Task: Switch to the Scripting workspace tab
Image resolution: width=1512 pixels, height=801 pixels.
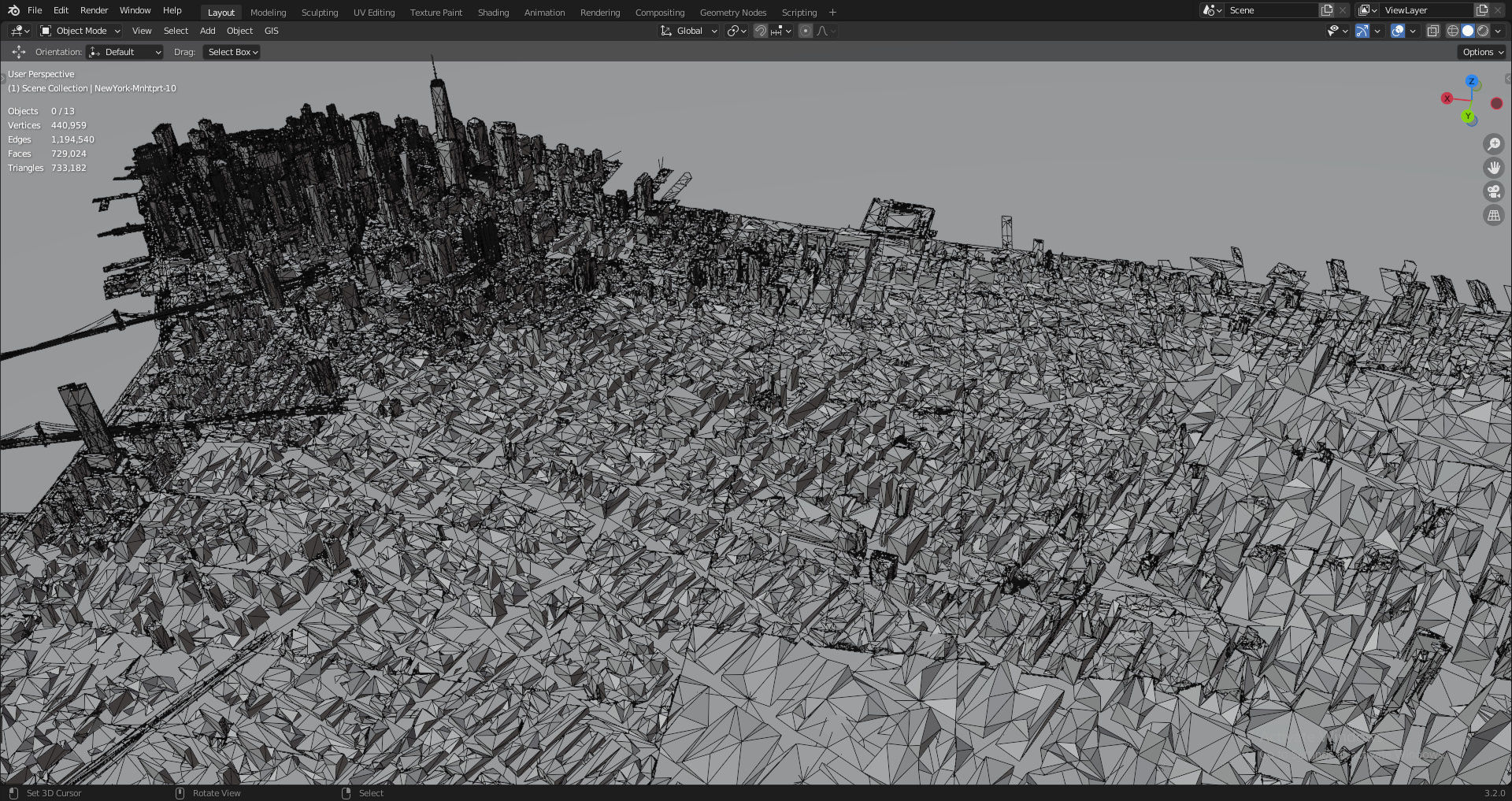Action: (x=799, y=13)
